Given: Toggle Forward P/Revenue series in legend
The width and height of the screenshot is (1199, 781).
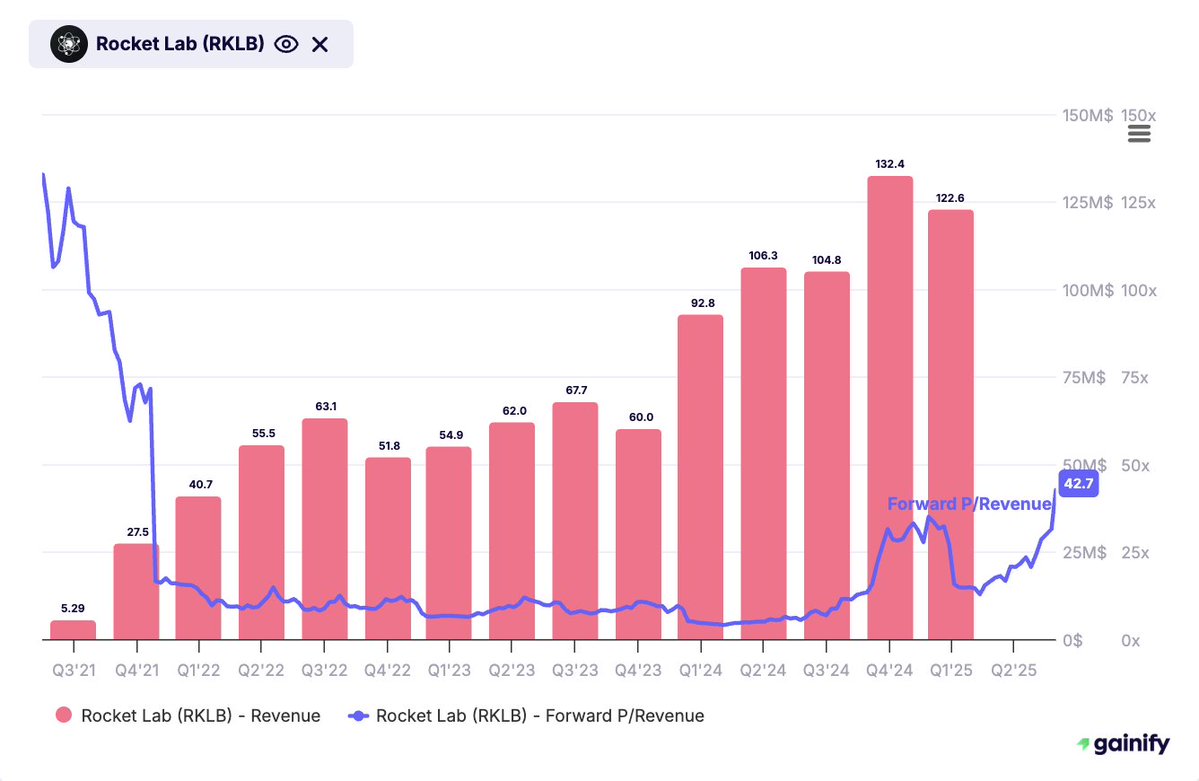Looking at the screenshot, I should pyautogui.click(x=526, y=715).
